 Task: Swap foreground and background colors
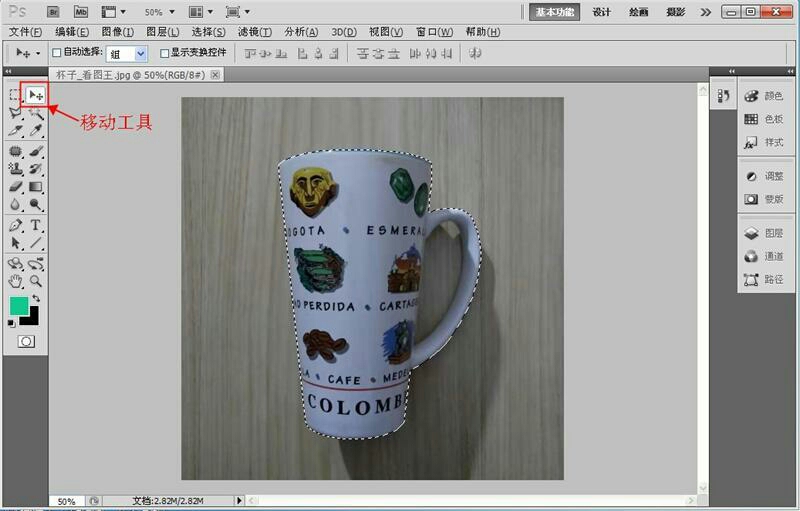36,298
